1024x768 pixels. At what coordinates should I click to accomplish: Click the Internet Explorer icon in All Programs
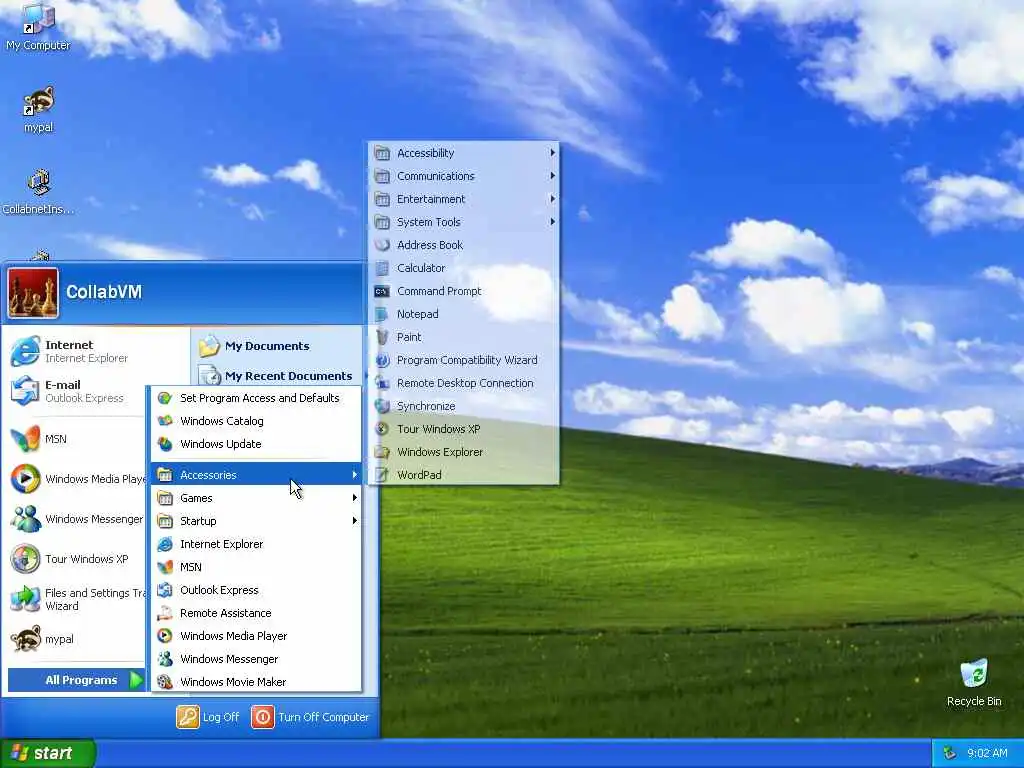165,544
